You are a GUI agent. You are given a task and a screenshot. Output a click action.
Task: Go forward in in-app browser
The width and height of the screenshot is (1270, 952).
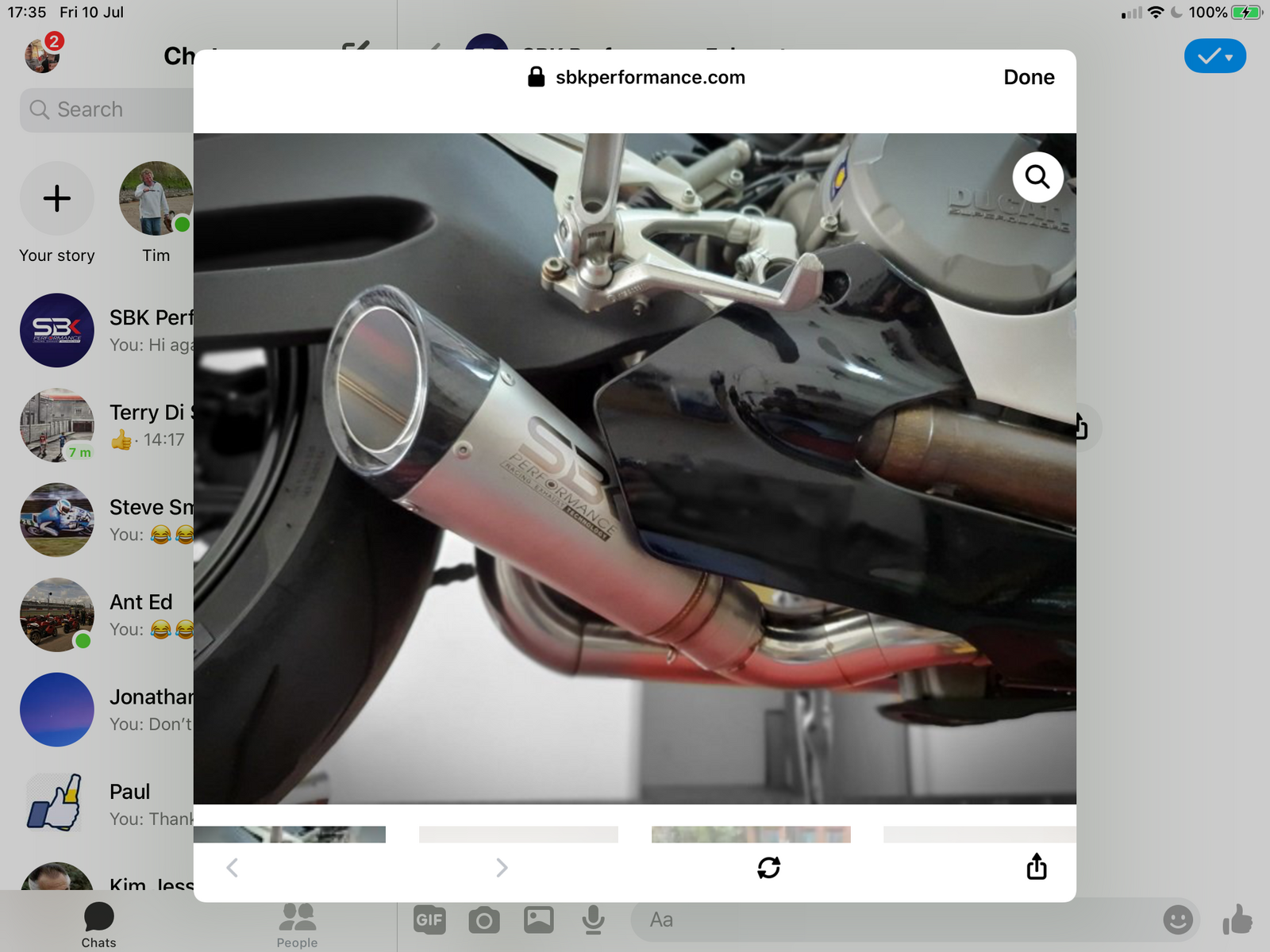tap(501, 868)
